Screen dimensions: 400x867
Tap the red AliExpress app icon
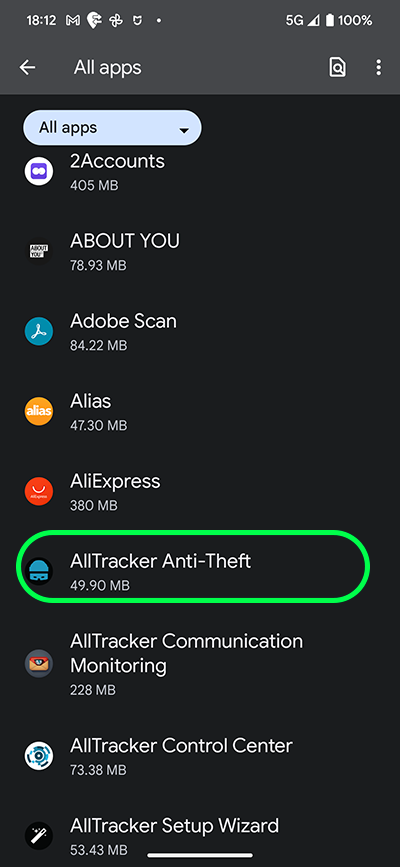pos(39,492)
